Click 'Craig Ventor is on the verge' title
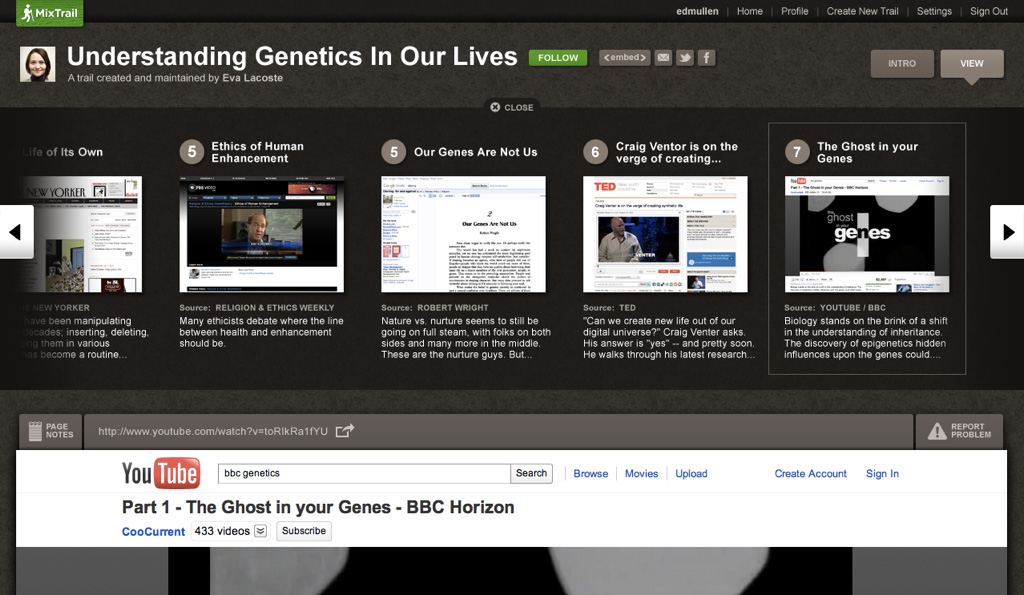 pyautogui.click(x=677, y=152)
